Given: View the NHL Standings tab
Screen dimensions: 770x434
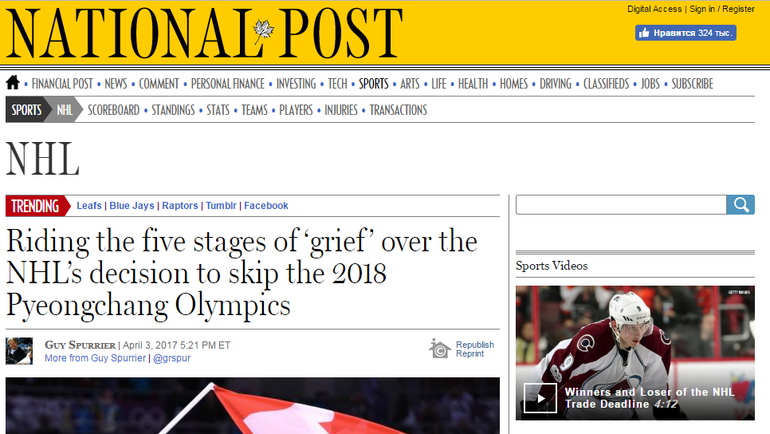Looking at the screenshot, I should pyautogui.click(x=173, y=110).
